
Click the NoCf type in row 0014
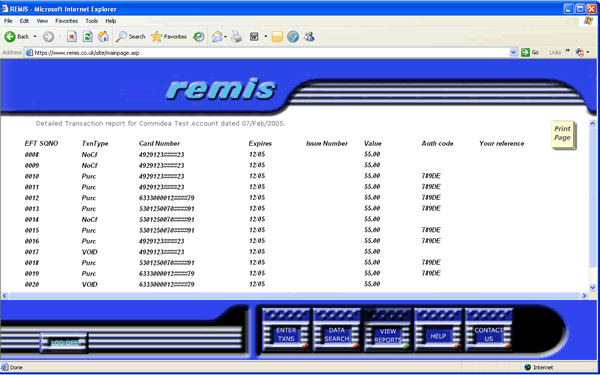coord(90,220)
